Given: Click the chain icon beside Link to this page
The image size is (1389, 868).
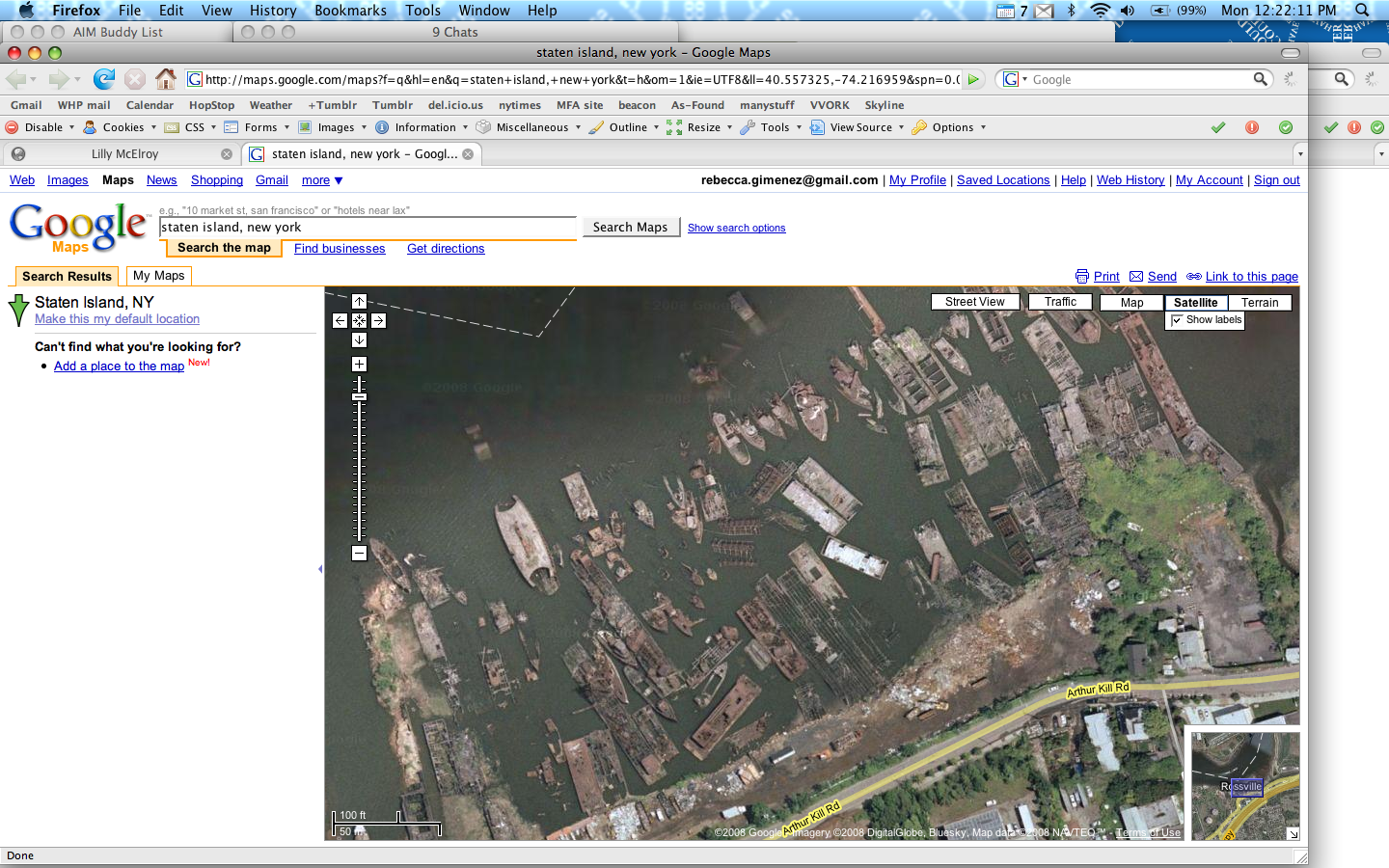Looking at the screenshot, I should click(1194, 277).
